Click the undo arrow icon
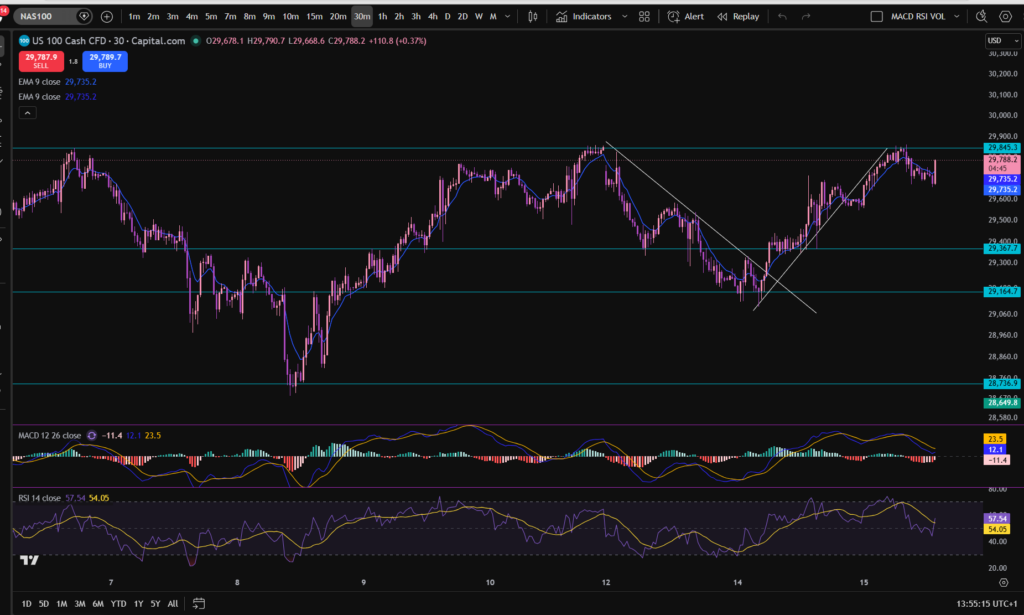1024x615 pixels. click(782, 16)
